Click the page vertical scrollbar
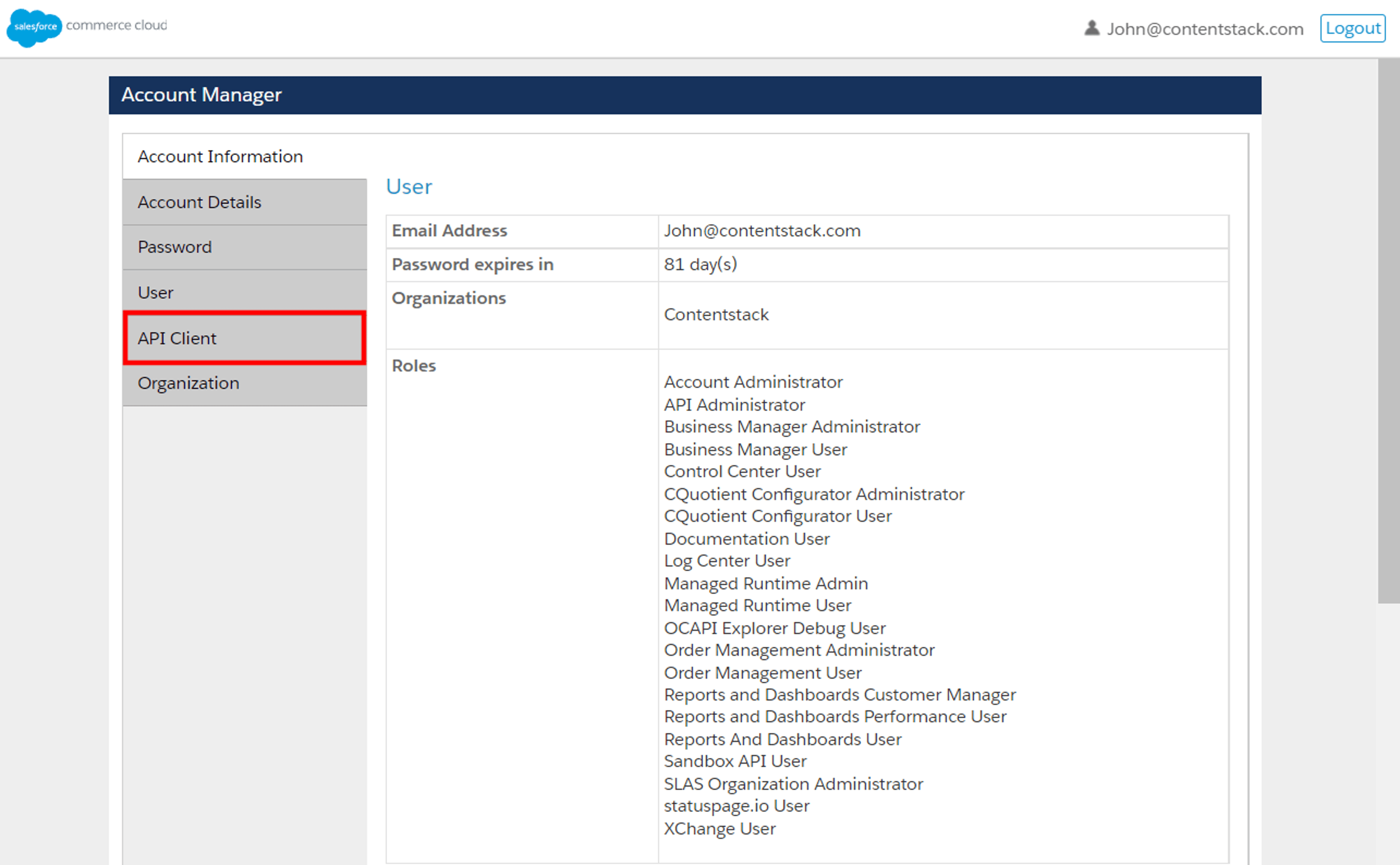The width and height of the screenshot is (1400, 865). 1389,331
